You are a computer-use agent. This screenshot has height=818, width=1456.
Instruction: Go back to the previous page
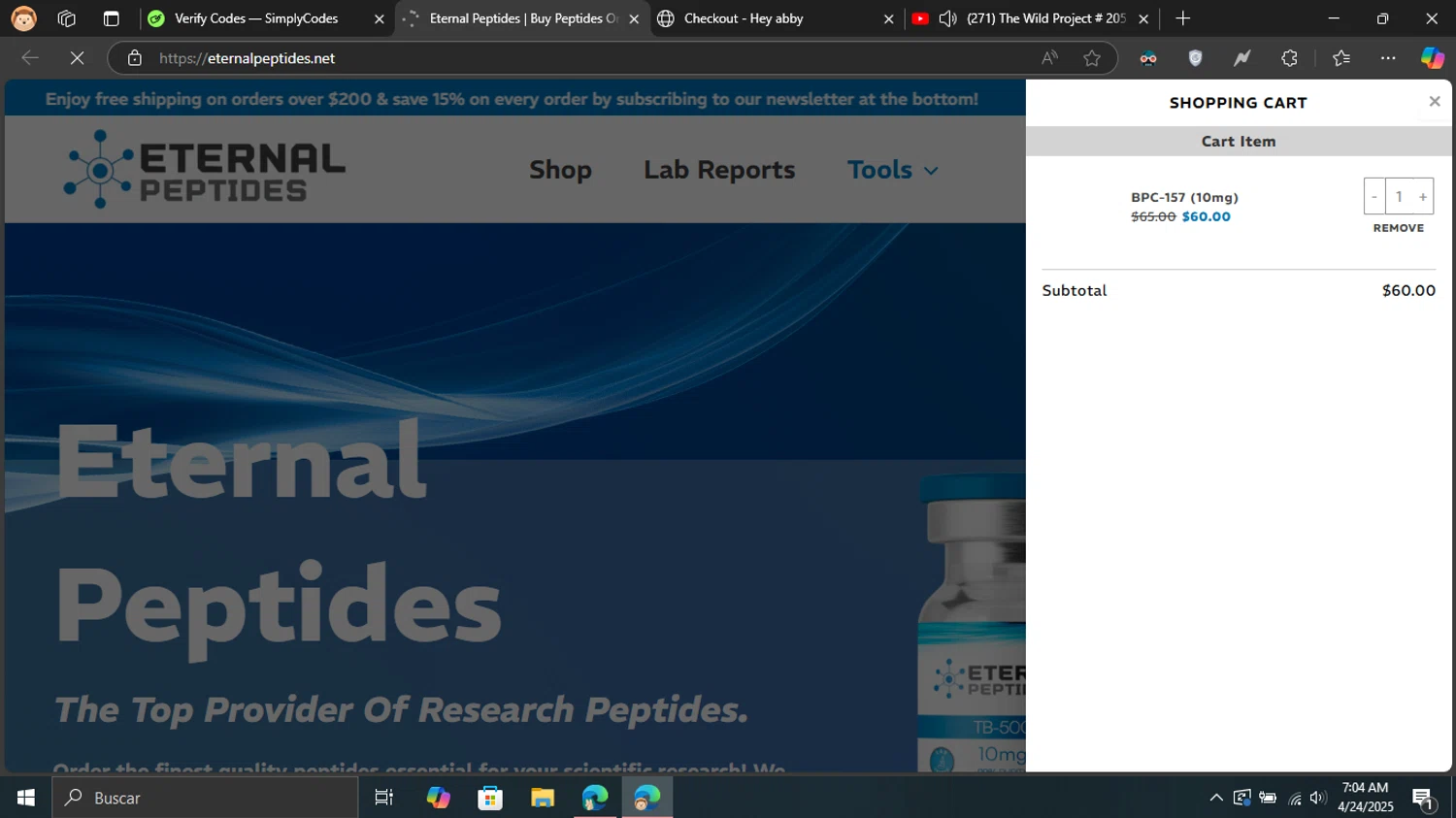point(30,58)
